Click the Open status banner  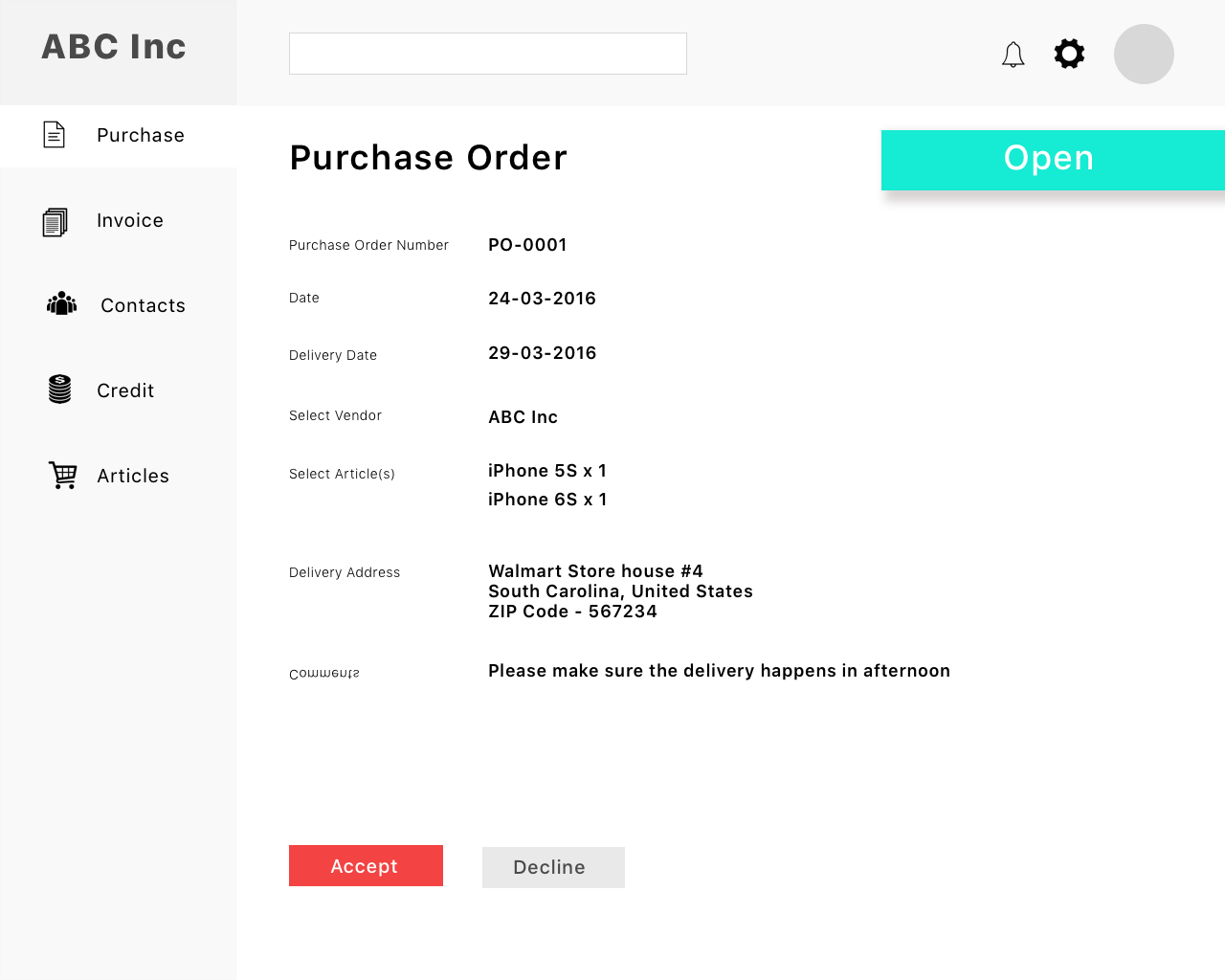click(x=1053, y=160)
